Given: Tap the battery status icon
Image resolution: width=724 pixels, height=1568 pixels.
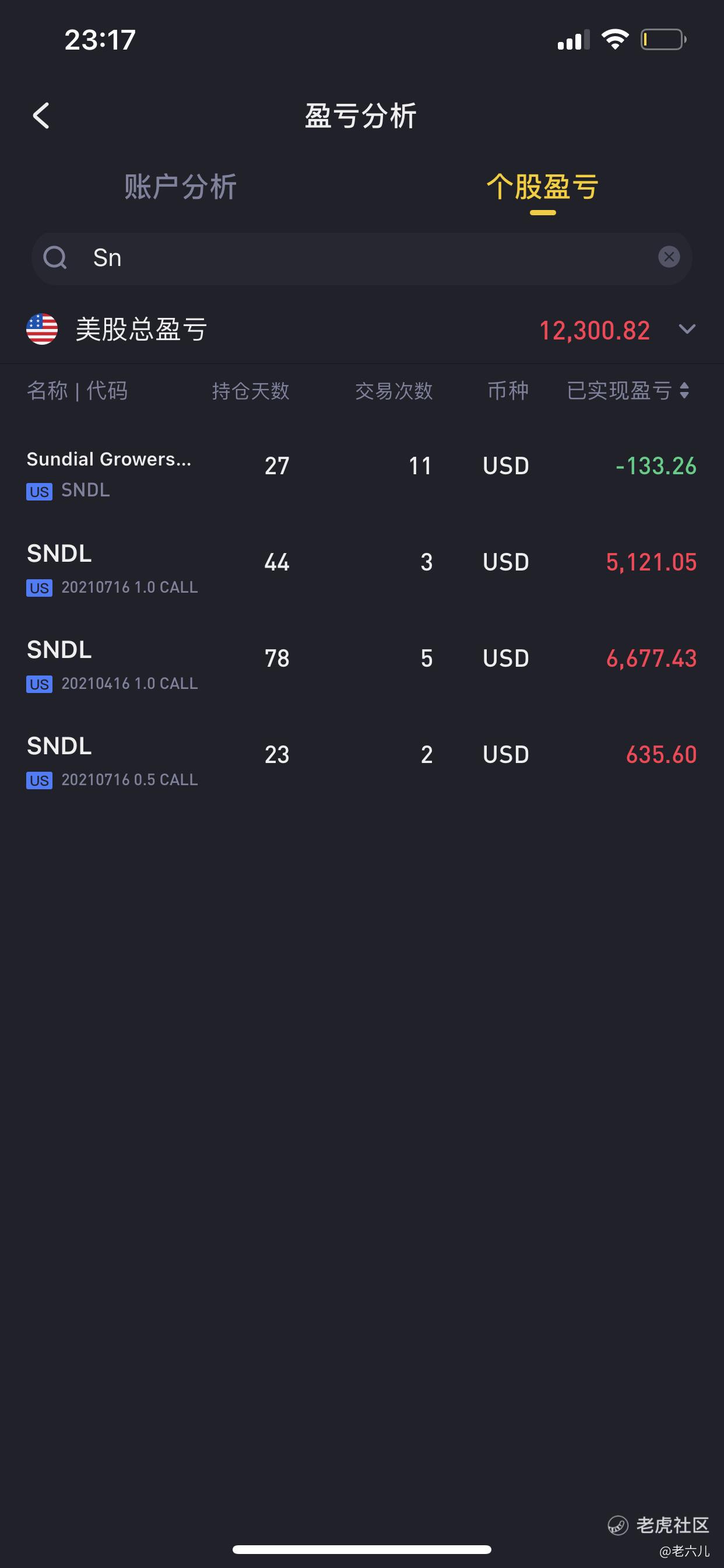Looking at the screenshot, I should click(x=663, y=40).
